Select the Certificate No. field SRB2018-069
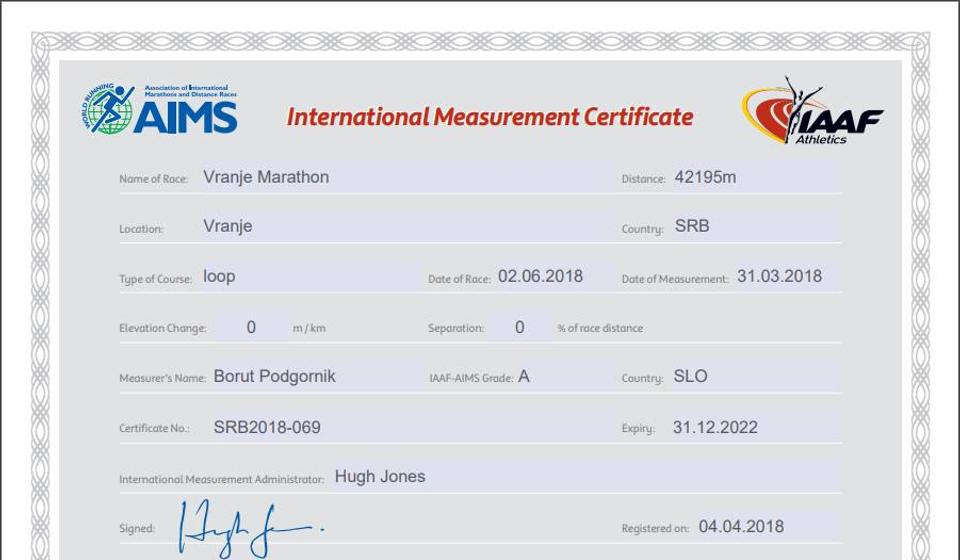Viewport: 960px width, 560px height. pyautogui.click(x=400, y=428)
